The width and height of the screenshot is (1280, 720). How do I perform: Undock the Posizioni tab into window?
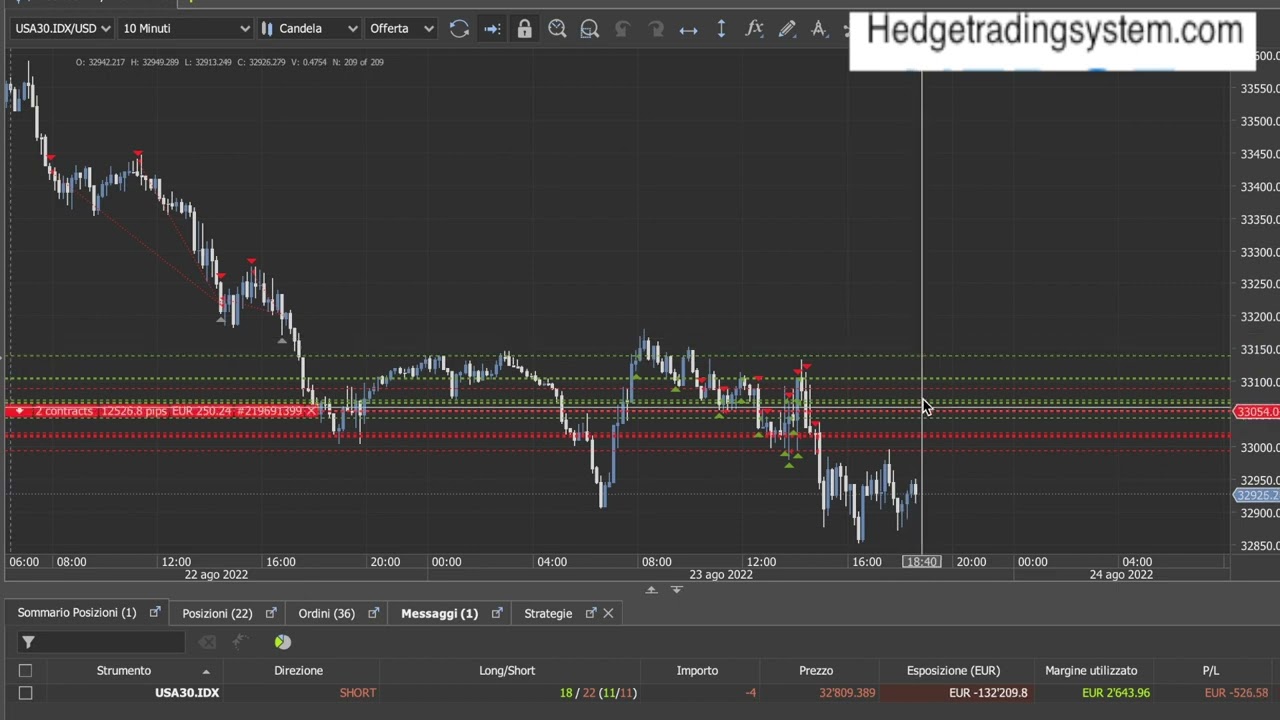[270, 613]
